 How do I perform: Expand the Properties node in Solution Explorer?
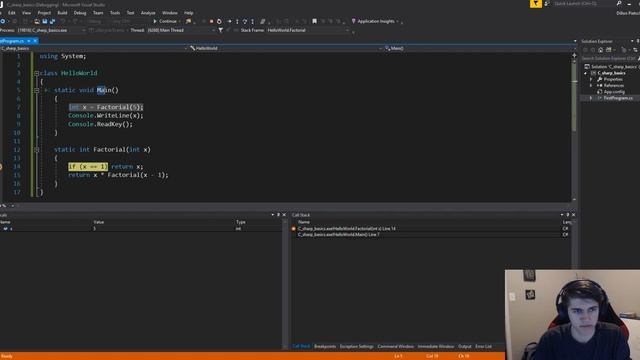pyautogui.click(x=591, y=79)
